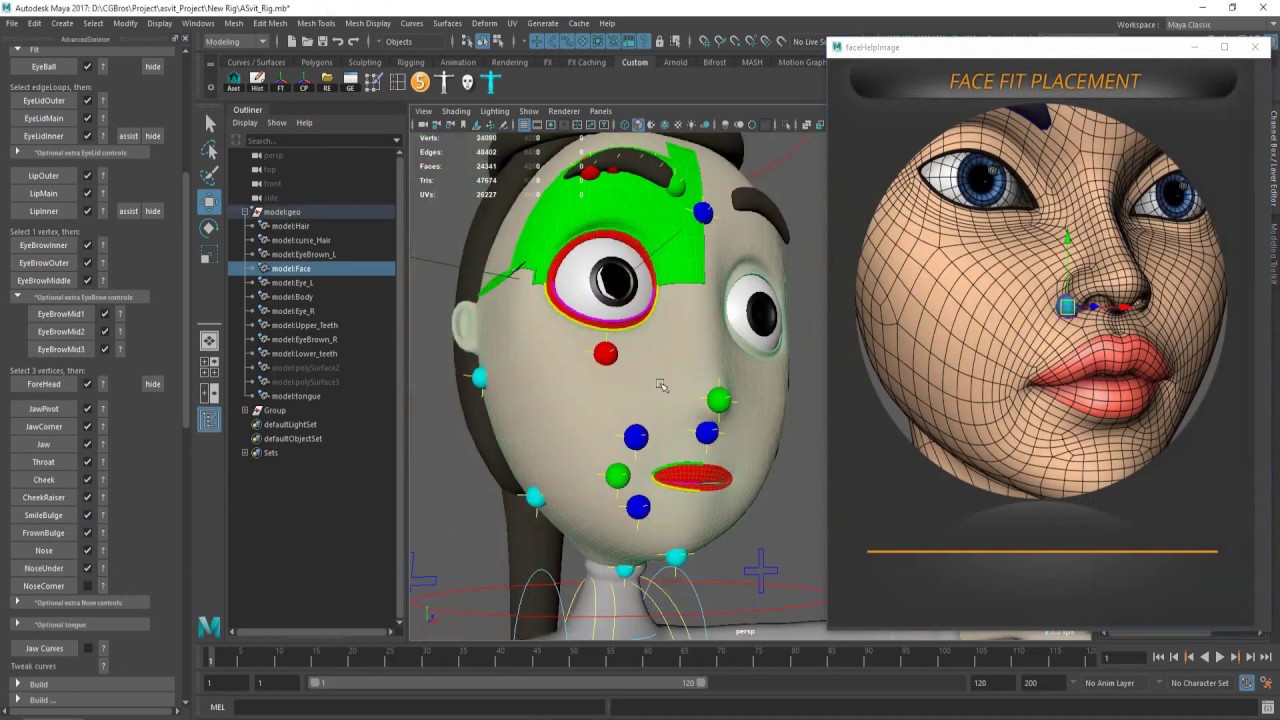Open the viewport Shading menu
Image resolution: width=1280 pixels, height=720 pixels.
pyautogui.click(x=456, y=111)
